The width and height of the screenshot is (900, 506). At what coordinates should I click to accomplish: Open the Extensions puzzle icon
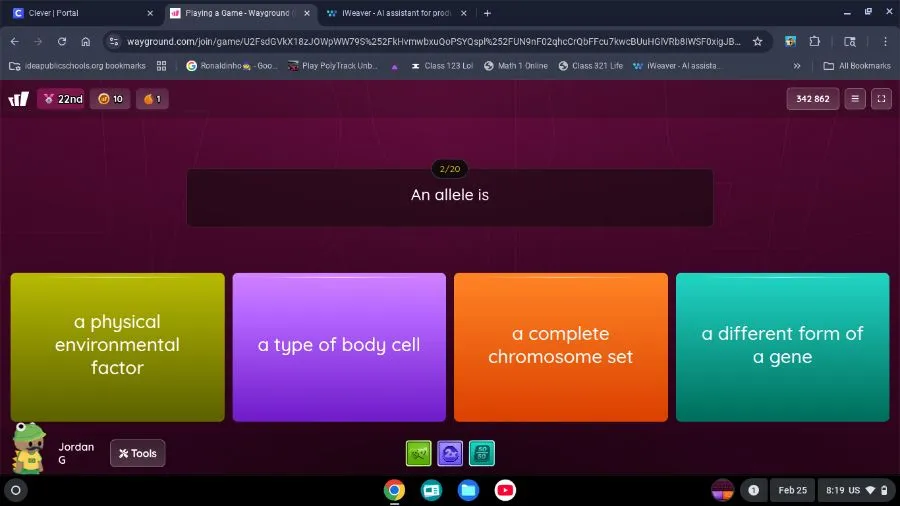click(814, 41)
